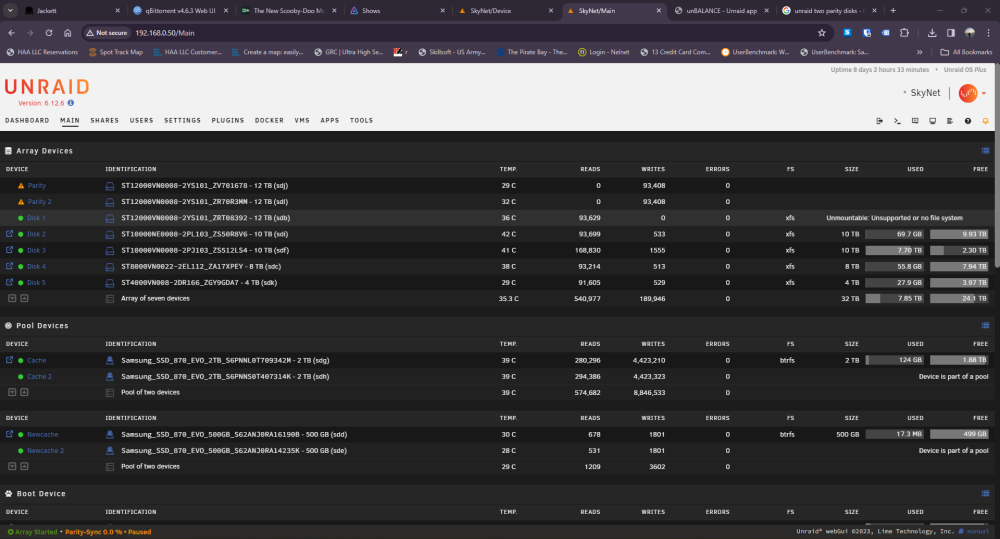Browse Newcache pool with its folder link icon

(x=9, y=434)
